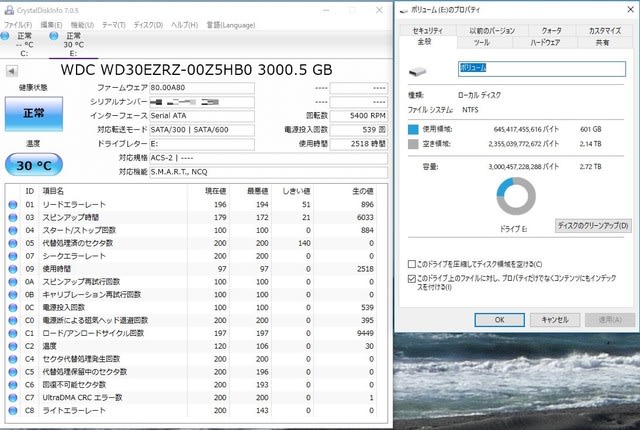The height and width of the screenshot is (430, 640).
Task: Click the 30 °C temperature button
Action: (34, 165)
